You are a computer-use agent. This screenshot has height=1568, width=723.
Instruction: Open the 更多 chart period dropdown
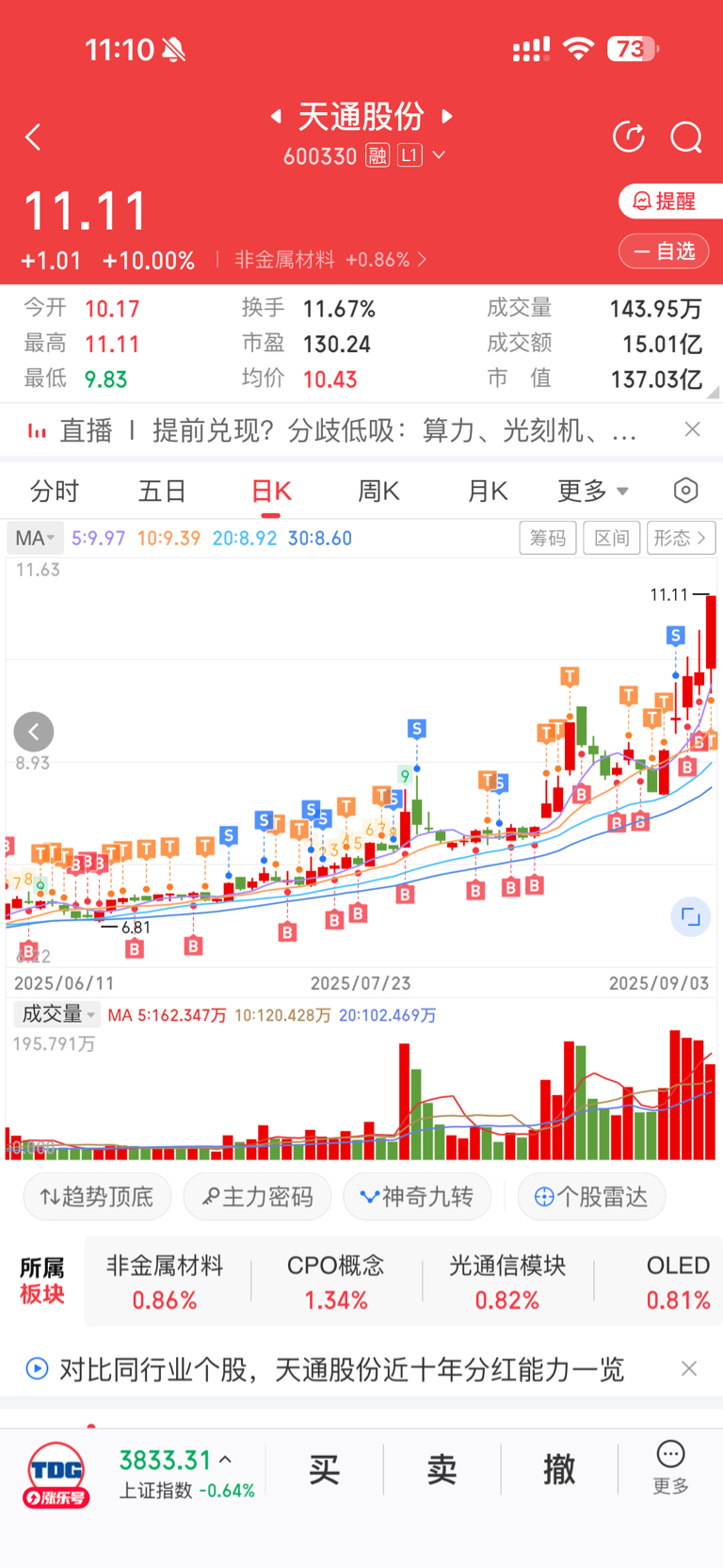(x=592, y=491)
